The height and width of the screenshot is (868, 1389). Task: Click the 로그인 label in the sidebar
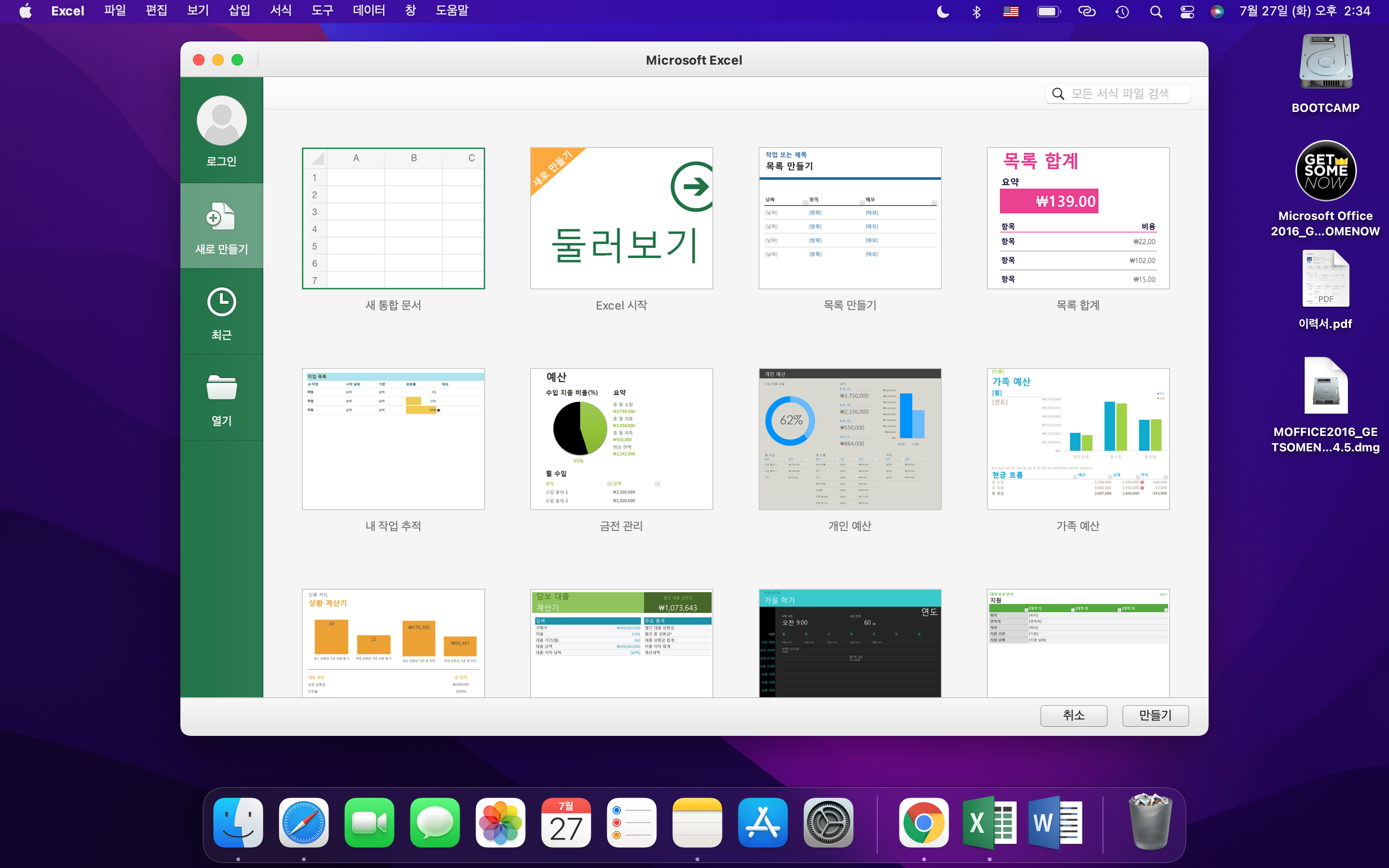coord(221,162)
